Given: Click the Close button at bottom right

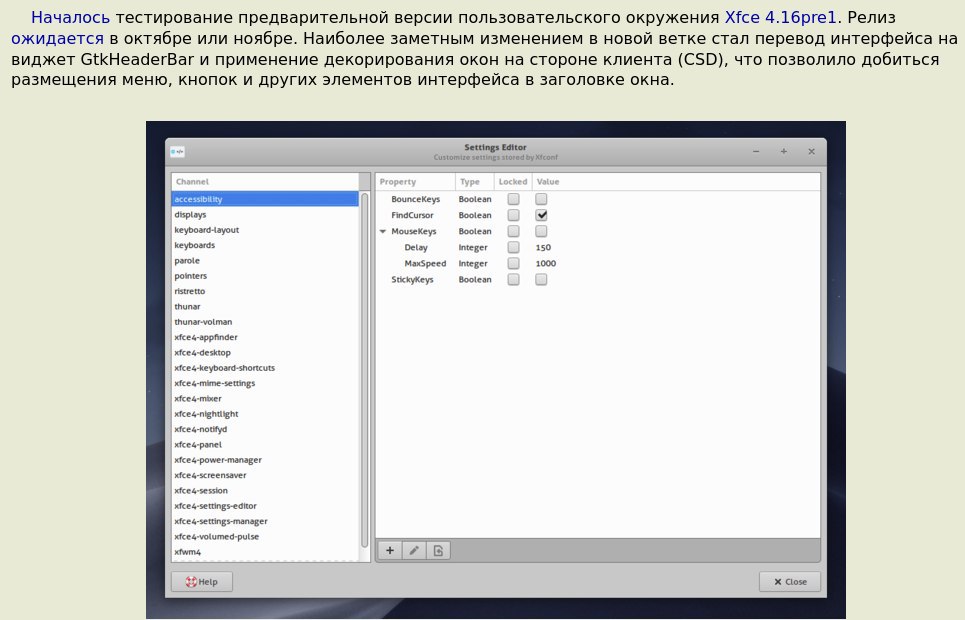Looking at the screenshot, I should click(x=790, y=582).
